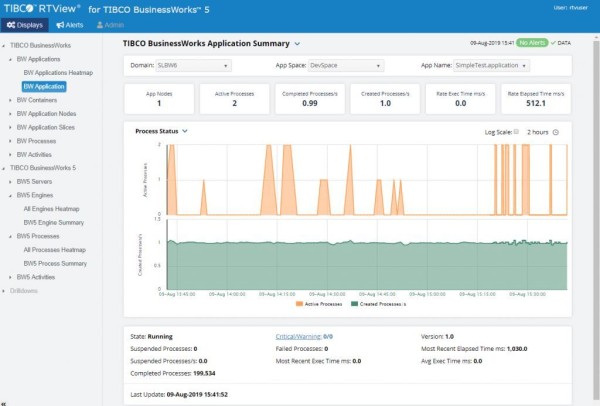
Task: Click the App Nodes metric card
Action: pyautogui.click(x=159, y=99)
